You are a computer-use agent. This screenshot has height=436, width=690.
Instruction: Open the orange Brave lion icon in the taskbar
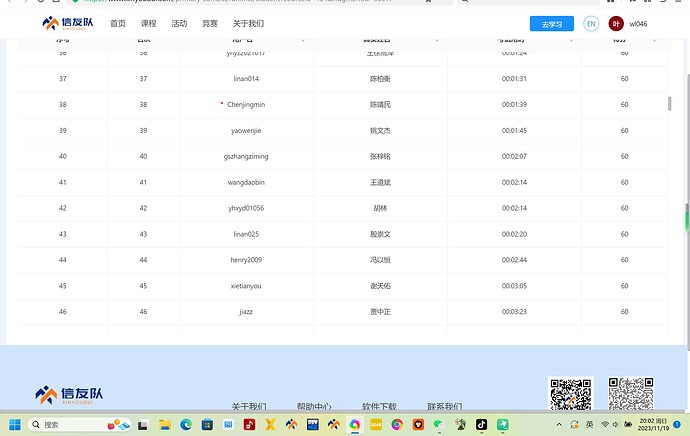coord(418,425)
